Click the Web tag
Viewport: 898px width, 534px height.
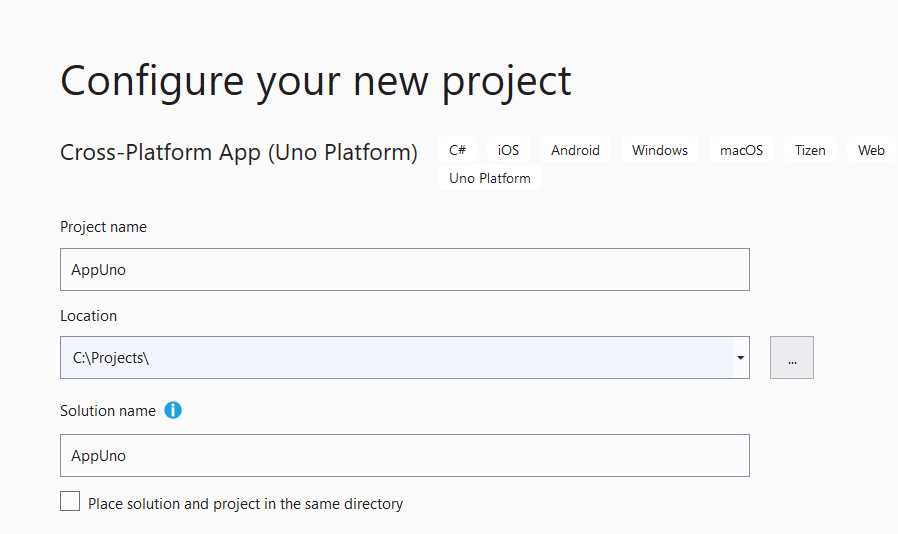tap(871, 150)
